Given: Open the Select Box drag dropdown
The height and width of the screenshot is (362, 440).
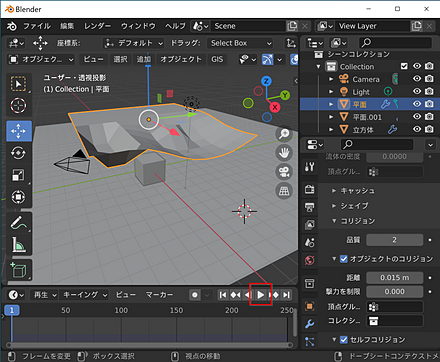Looking at the screenshot, I should (x=240, y=43).
